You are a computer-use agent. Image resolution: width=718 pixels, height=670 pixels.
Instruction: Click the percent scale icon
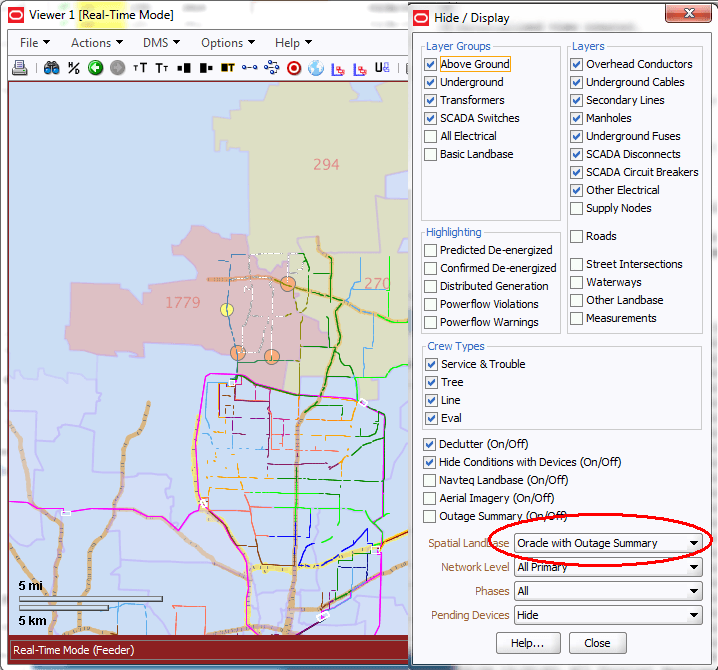click(x=73, y=68)
